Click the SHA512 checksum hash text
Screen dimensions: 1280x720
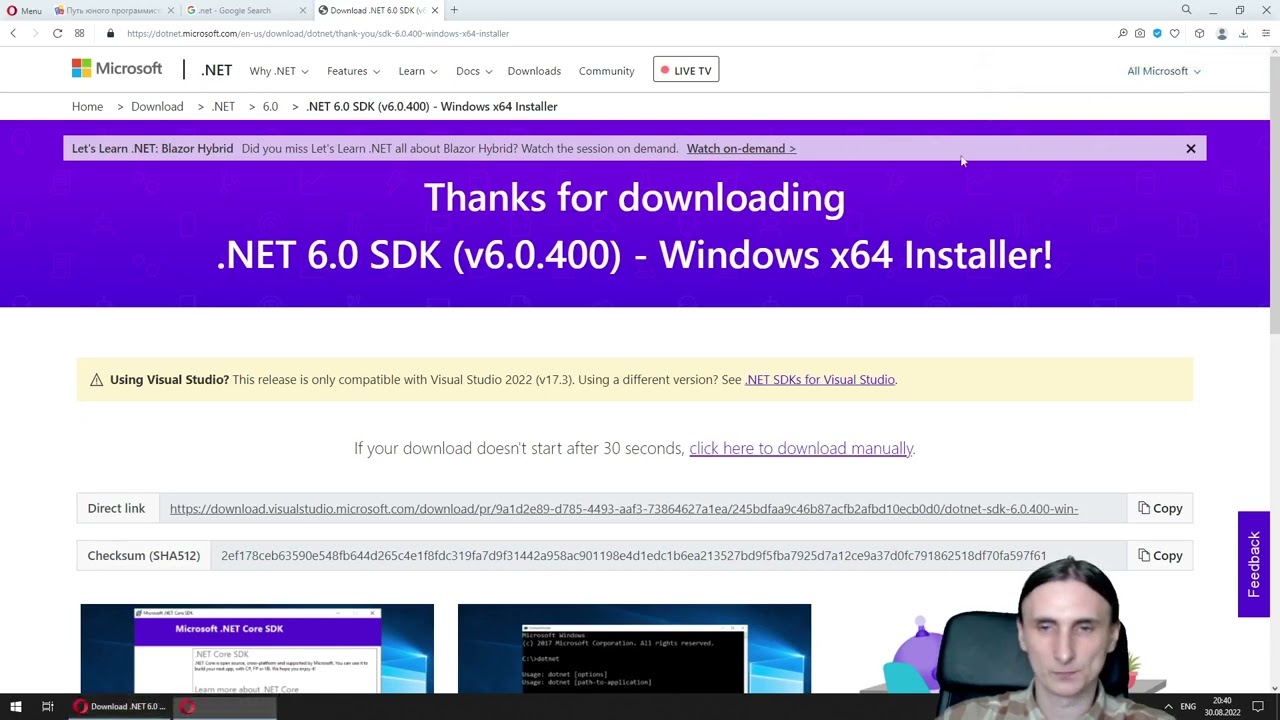click(633, 555)
